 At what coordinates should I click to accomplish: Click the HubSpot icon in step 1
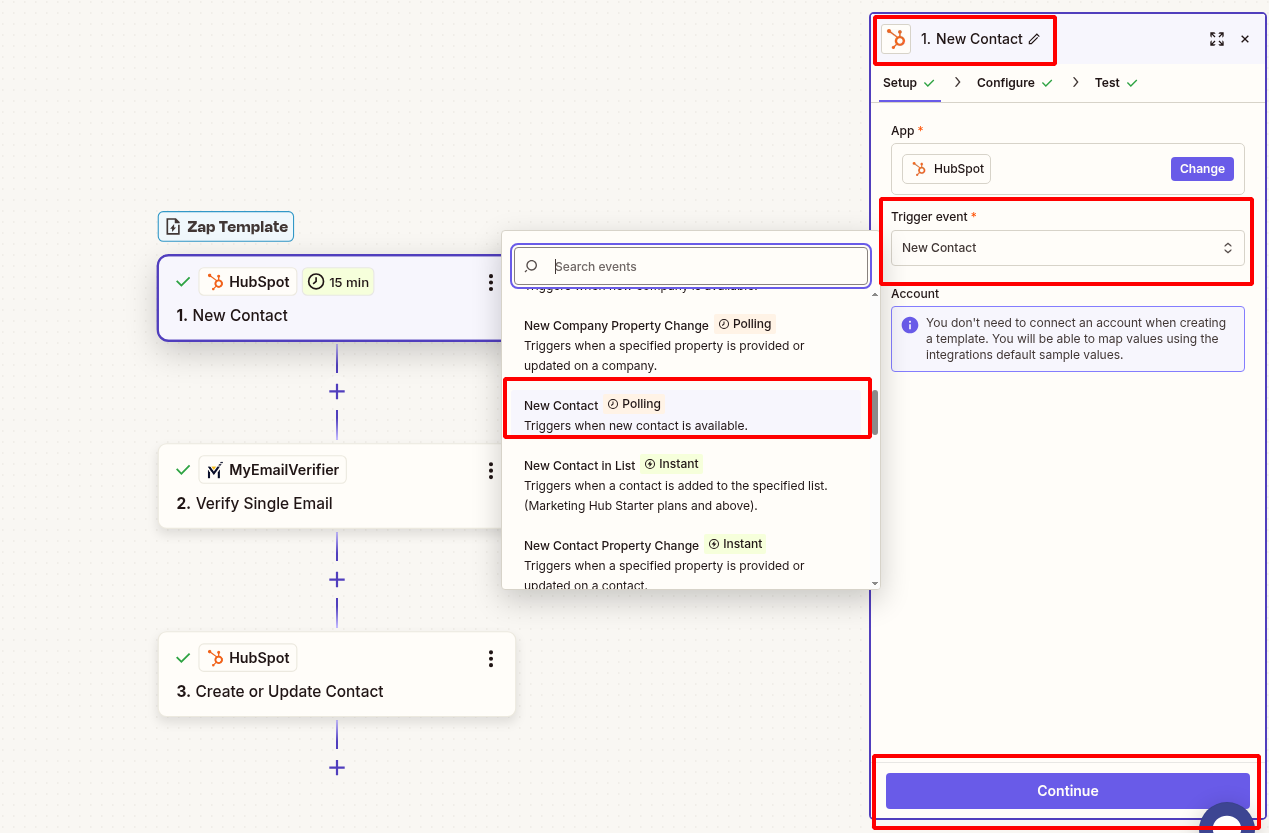click(x=217, y=281)
